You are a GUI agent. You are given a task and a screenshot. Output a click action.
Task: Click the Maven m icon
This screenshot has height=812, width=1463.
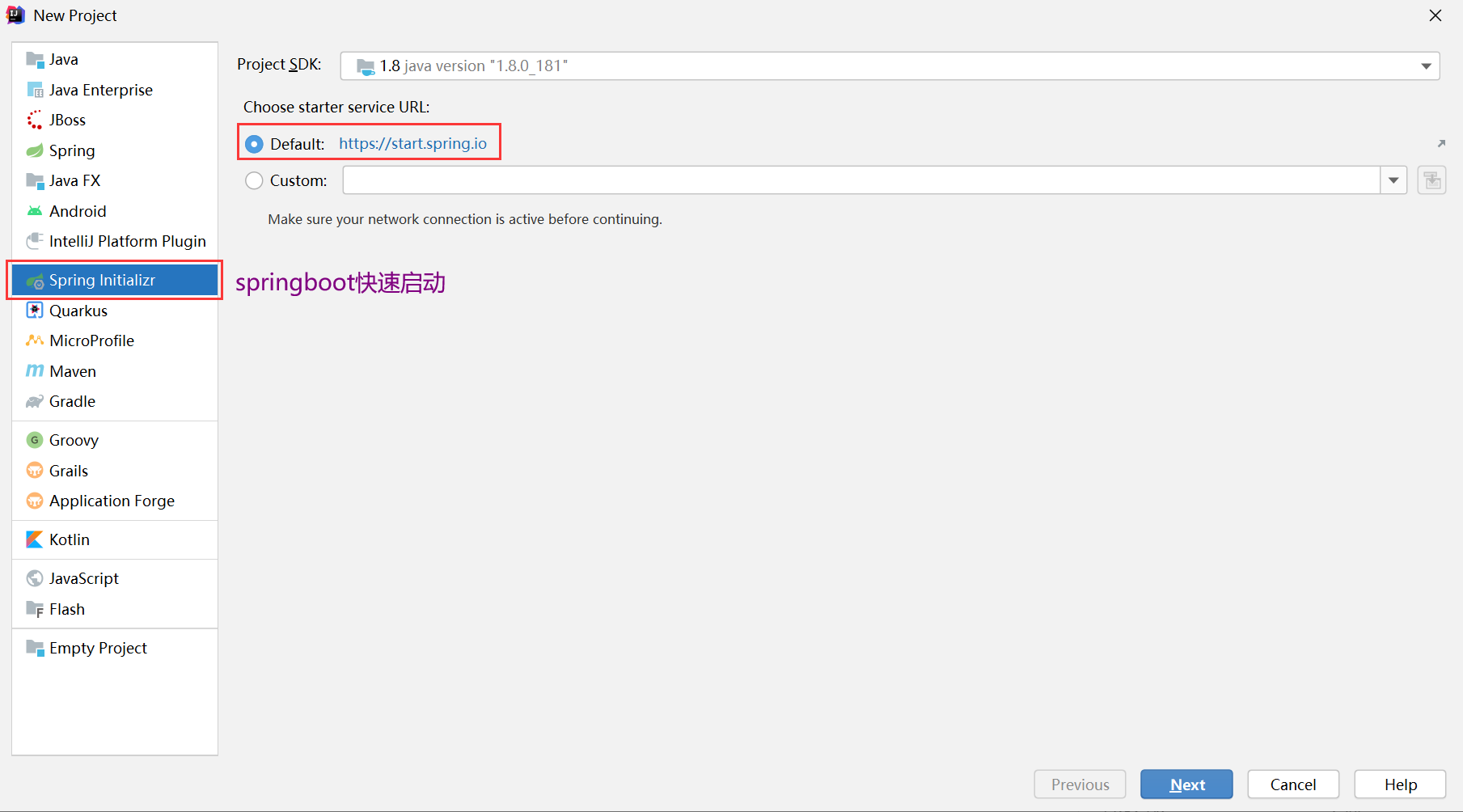(35, 371)
